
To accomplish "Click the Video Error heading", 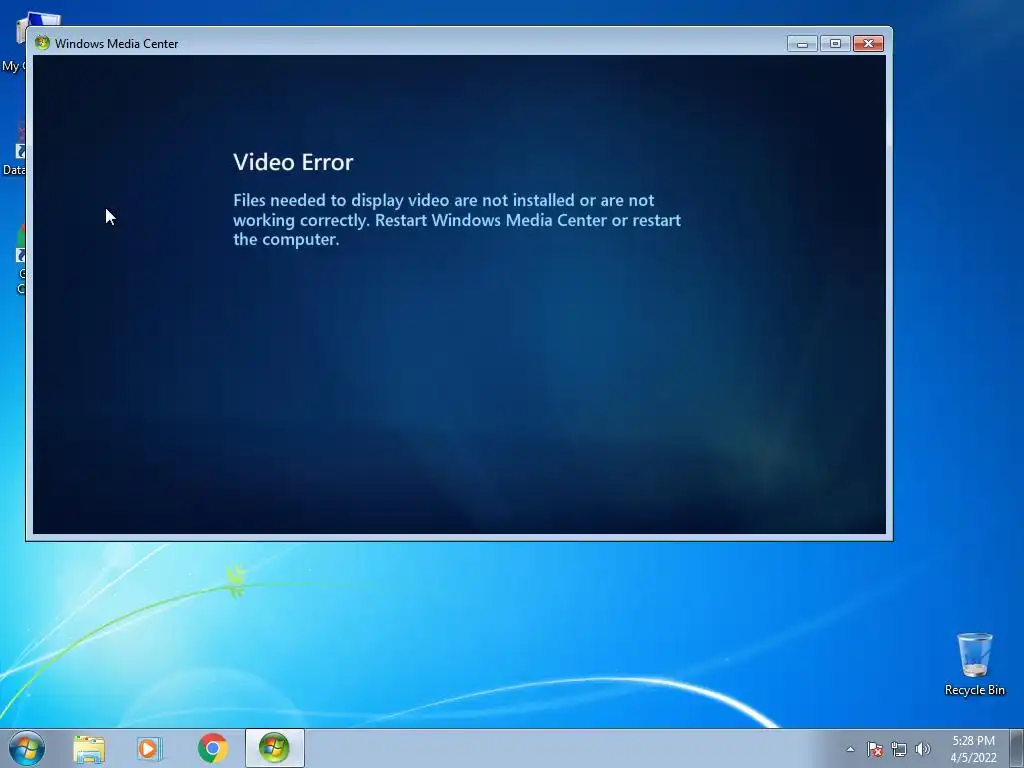I will tap(293, 162).
